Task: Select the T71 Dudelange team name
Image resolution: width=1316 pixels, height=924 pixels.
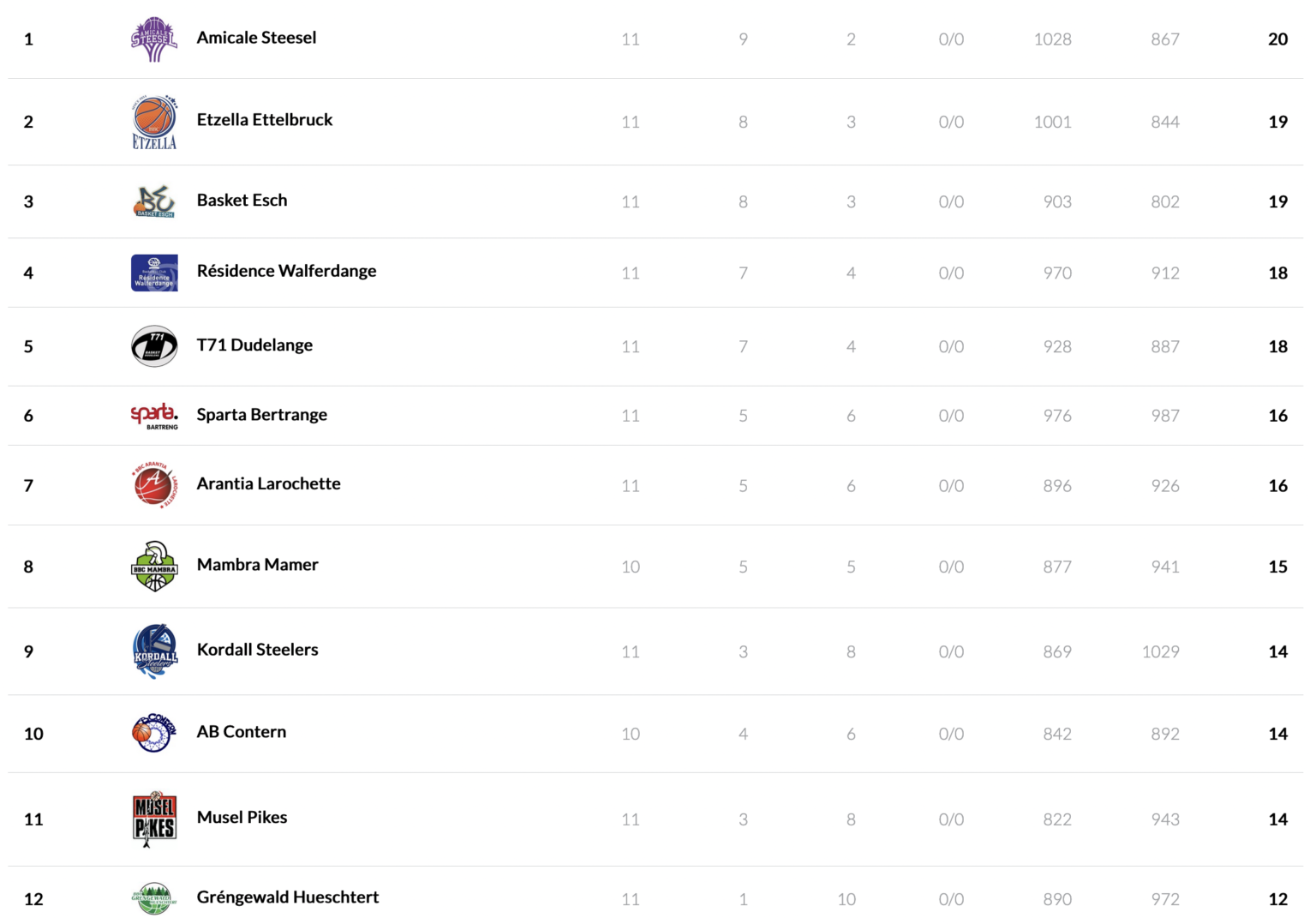Action: pos(254,345)
